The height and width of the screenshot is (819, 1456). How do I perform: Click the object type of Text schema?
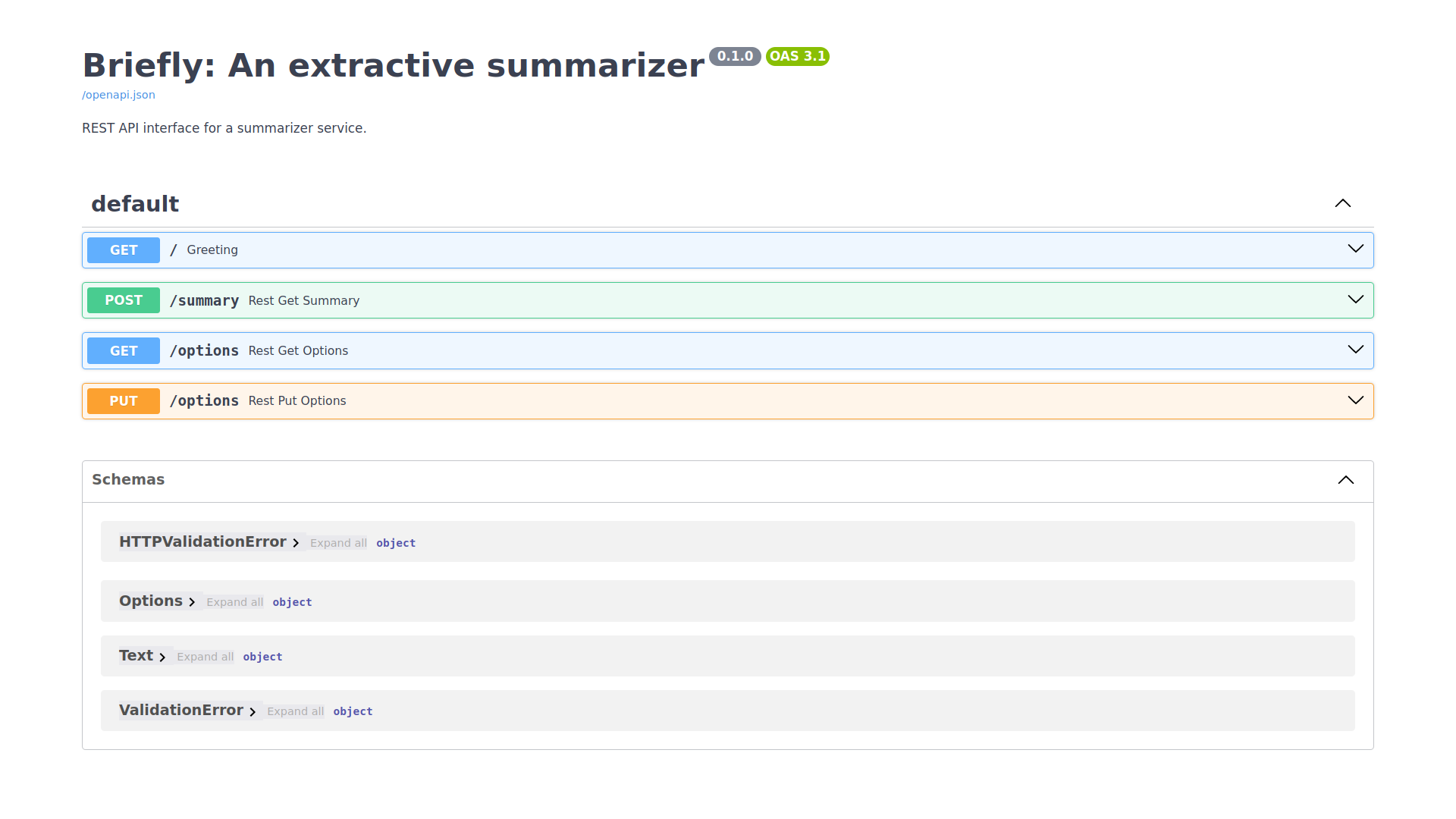click(262, 657)
